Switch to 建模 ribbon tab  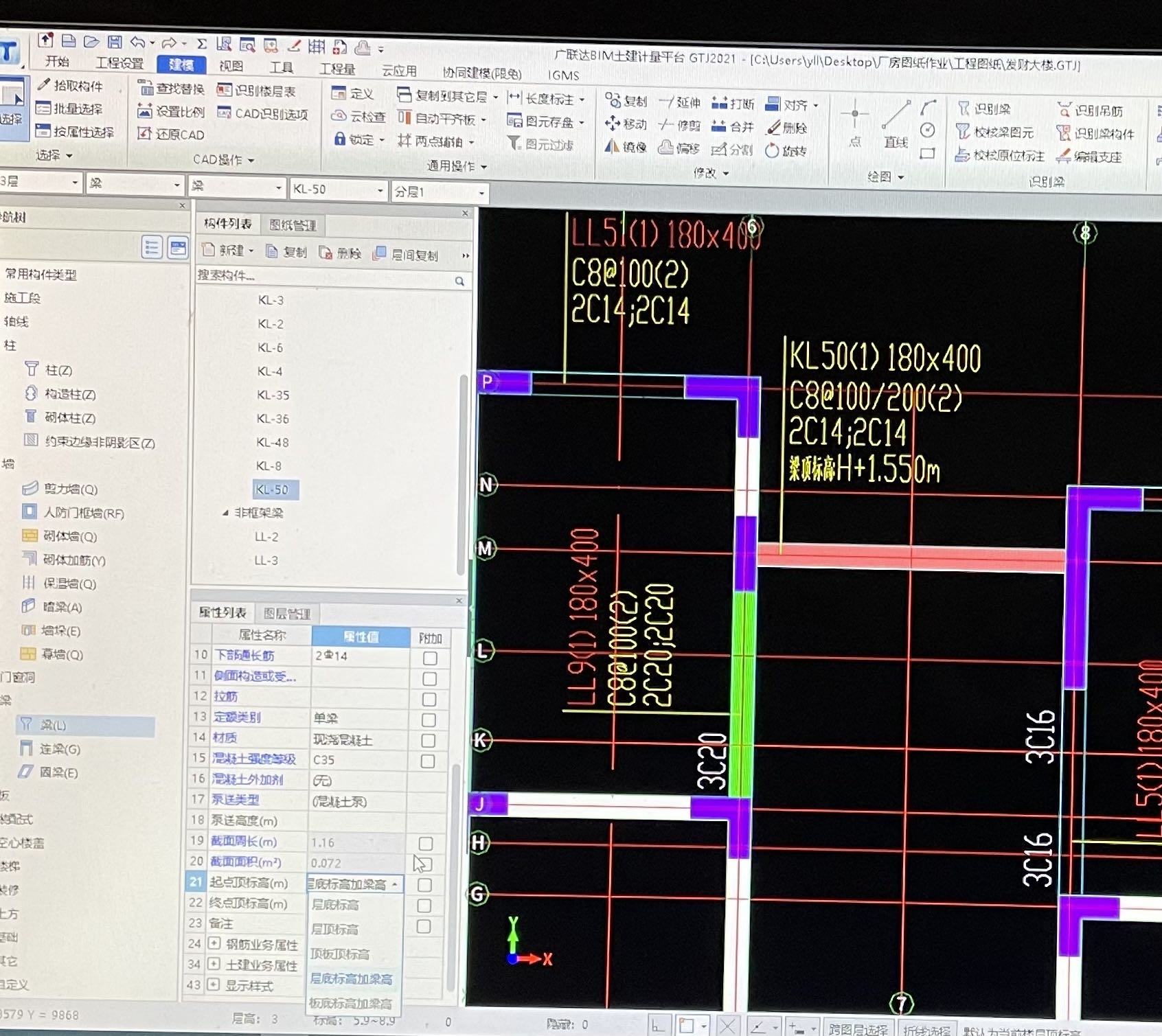click(x=181, y=65)
